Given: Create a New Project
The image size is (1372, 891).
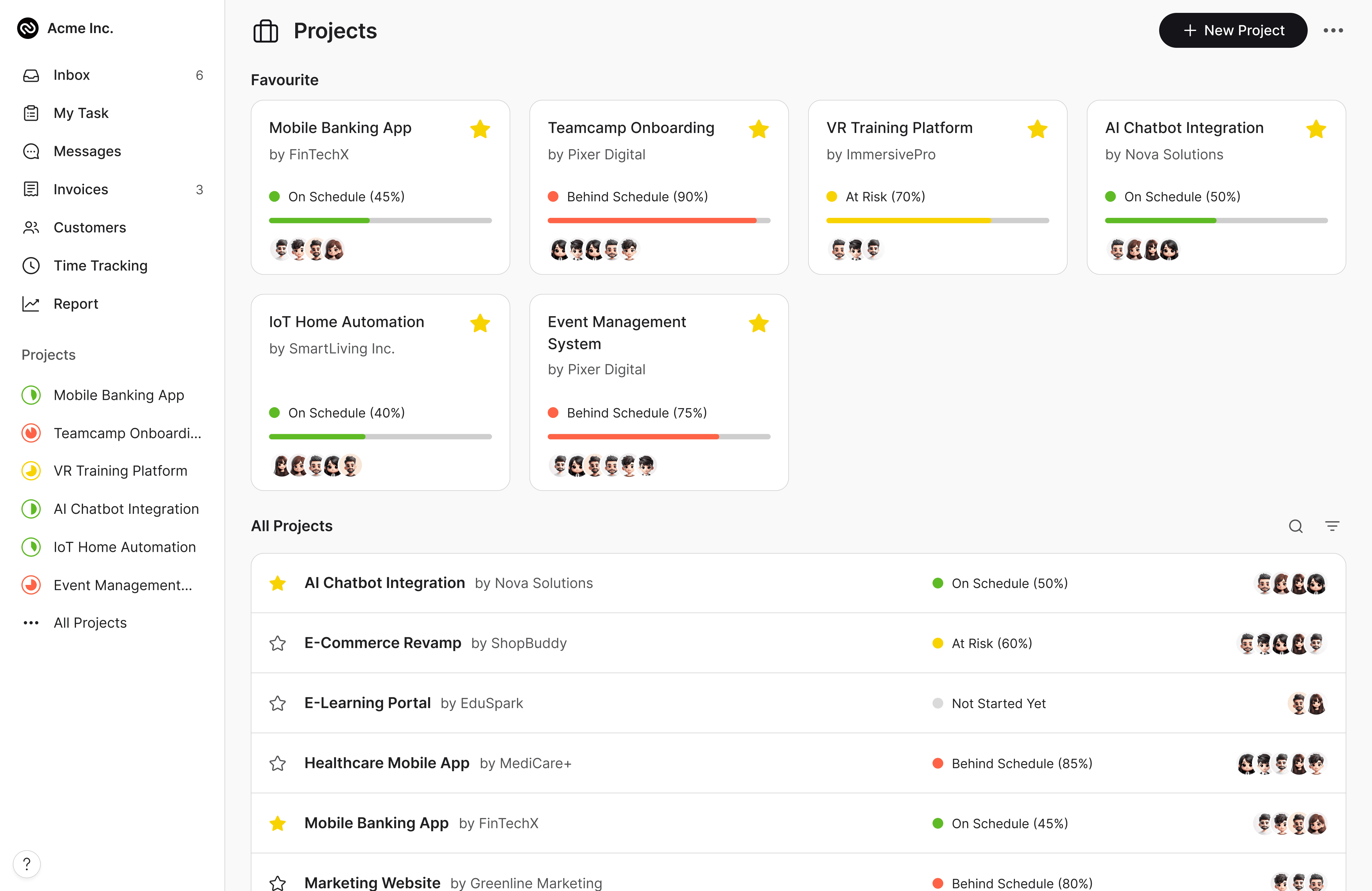Looking at the screenshot, I should click(x=1233, y=30).
